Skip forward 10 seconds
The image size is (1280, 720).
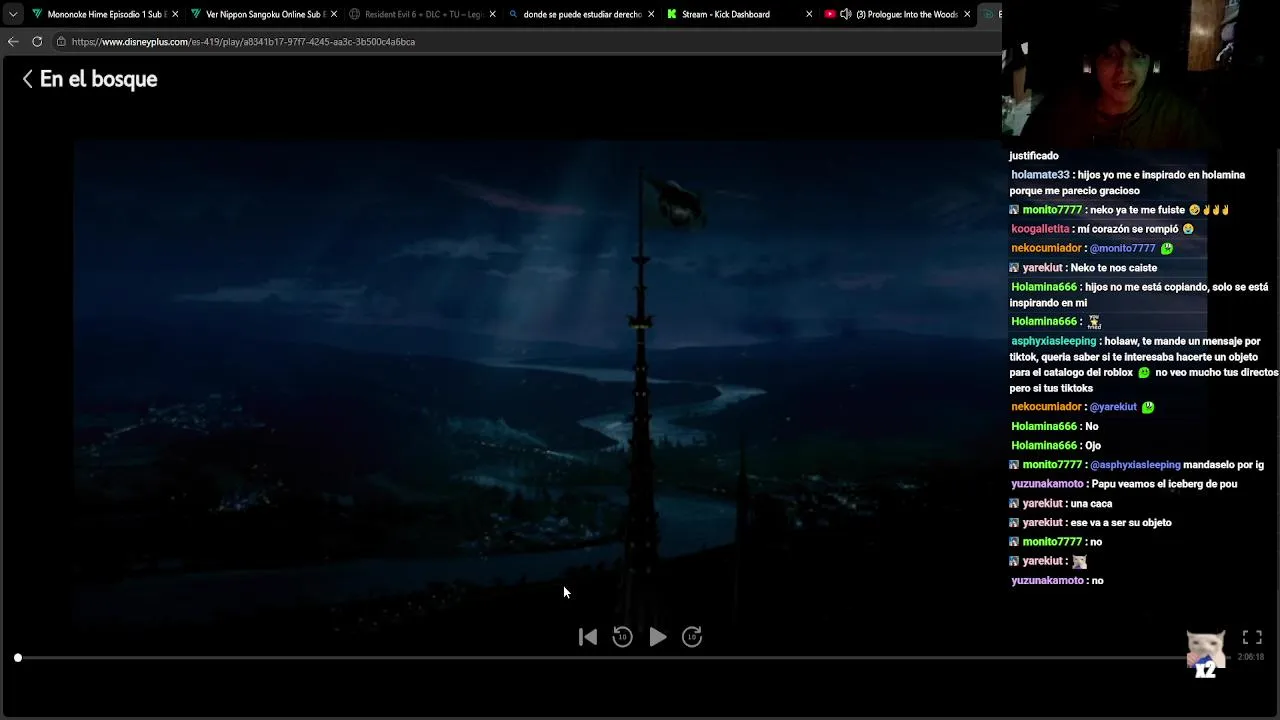tap(692, 637)
